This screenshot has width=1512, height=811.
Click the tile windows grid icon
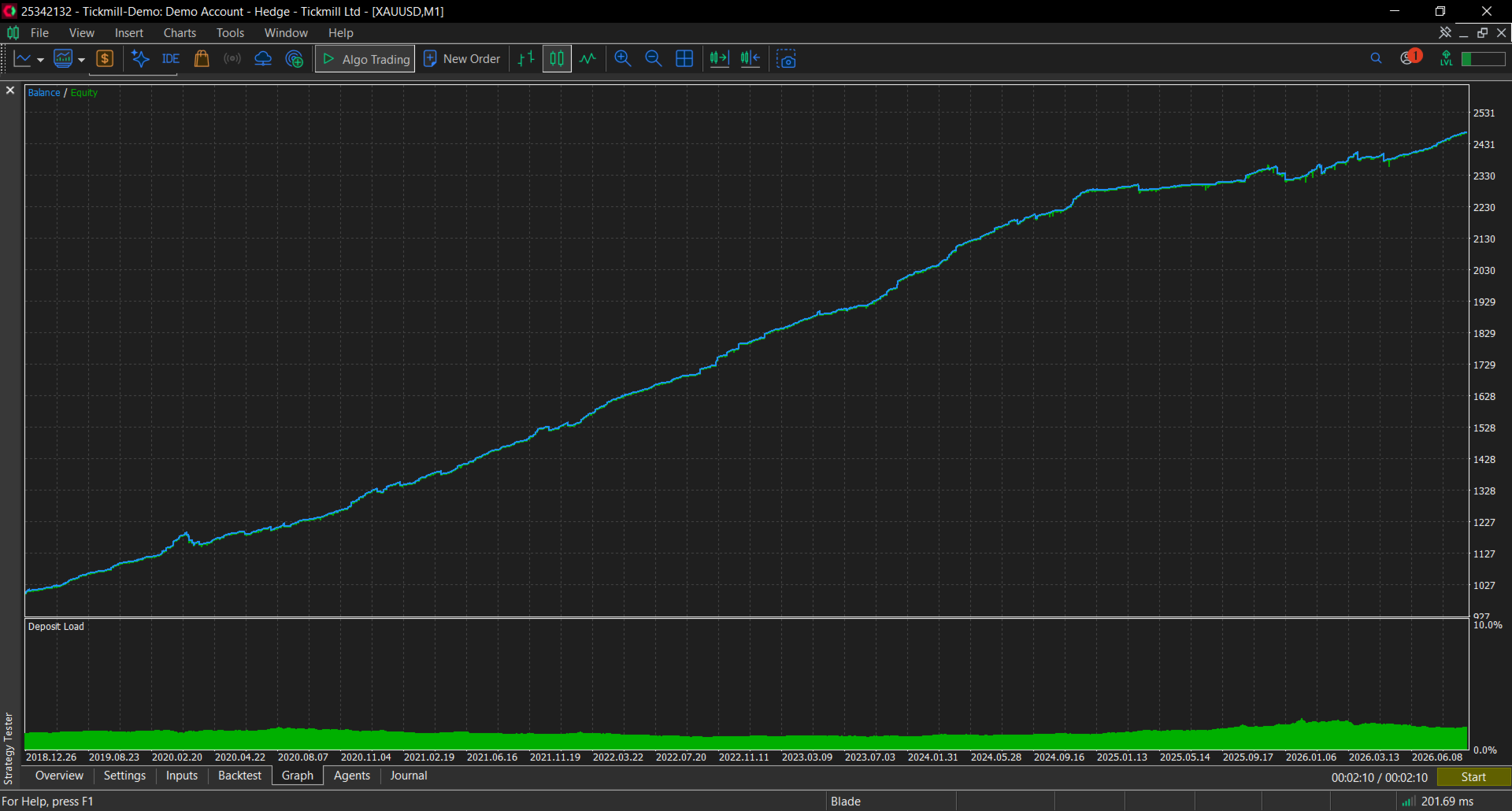click(x=684, y=59)
